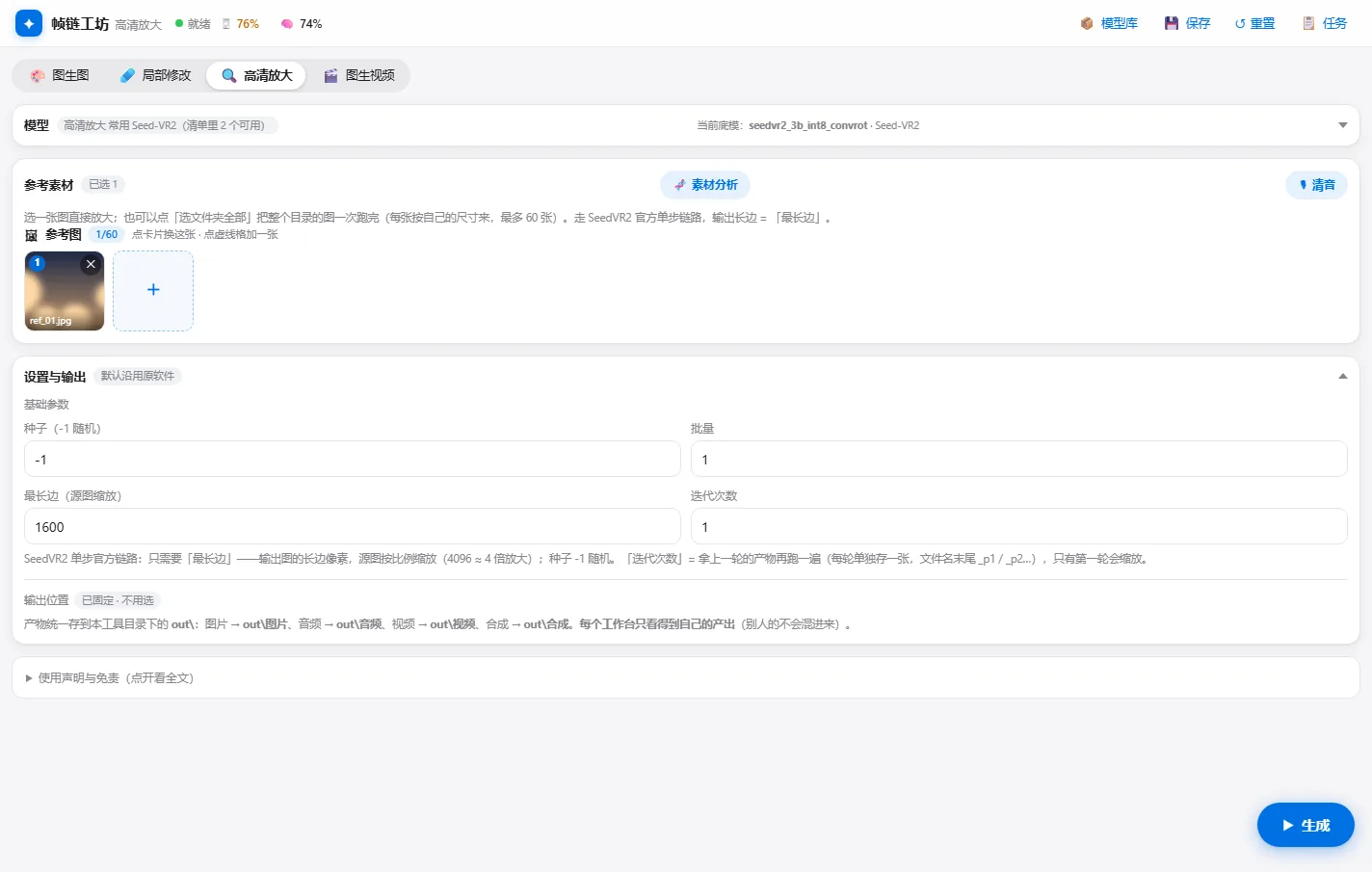1372x872 pixels.
Task: Expand the 模型 model dropdown arrow
Action: coord(1343,125)
